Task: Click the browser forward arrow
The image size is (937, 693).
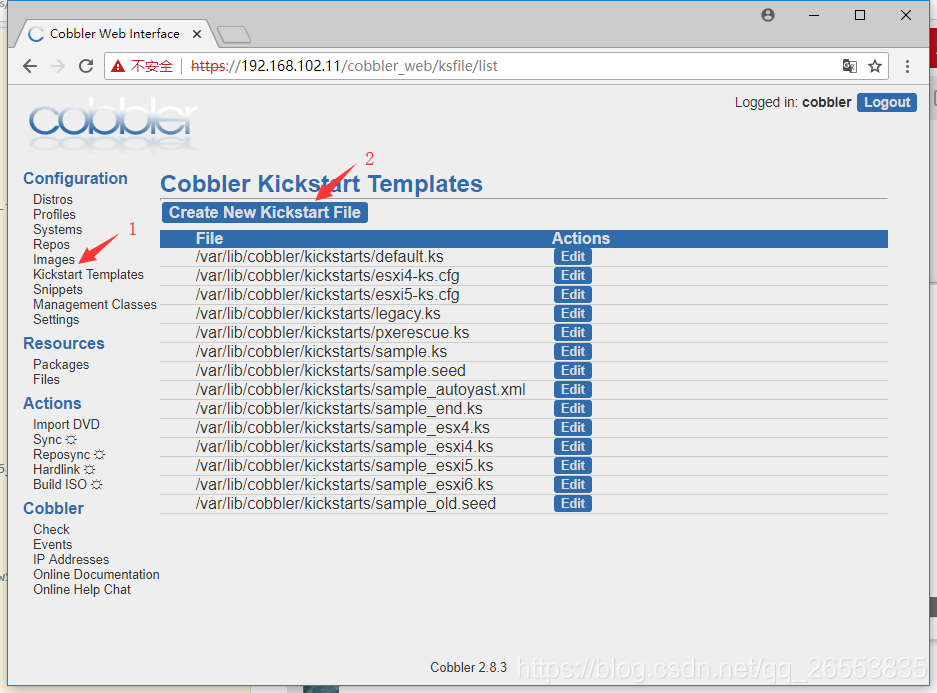Action: tap(58, 66)
